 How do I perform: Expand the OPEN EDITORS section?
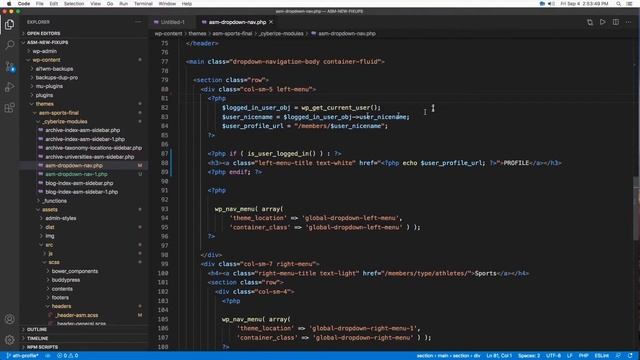pyautogui.click(x=43, y=33)
